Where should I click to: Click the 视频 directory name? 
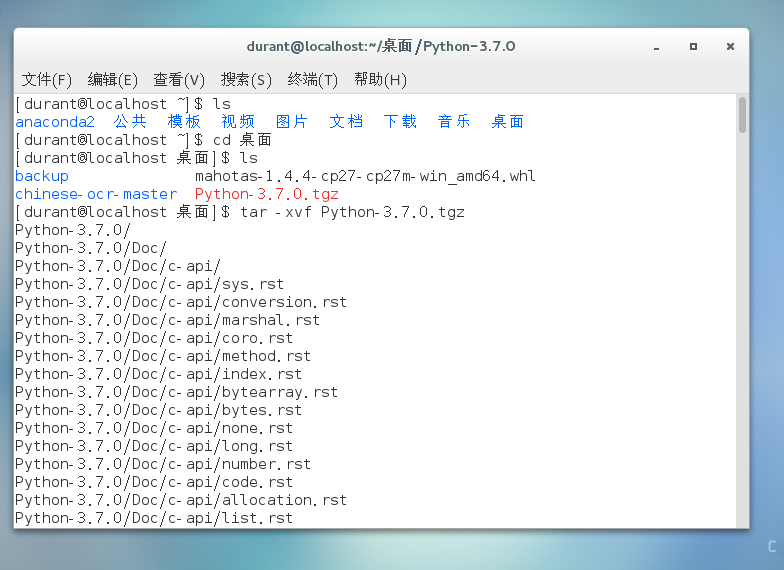click(x=238, y=122)
